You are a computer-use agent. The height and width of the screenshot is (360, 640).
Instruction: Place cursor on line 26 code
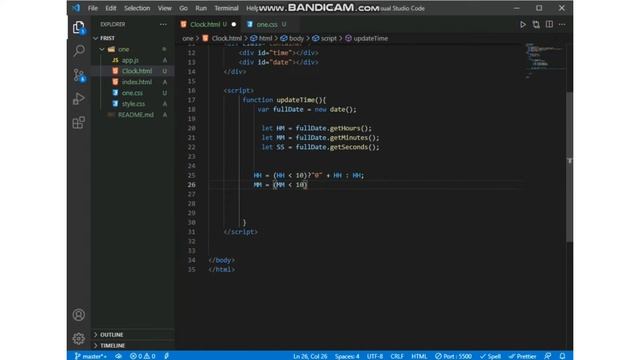coord(280,185)
